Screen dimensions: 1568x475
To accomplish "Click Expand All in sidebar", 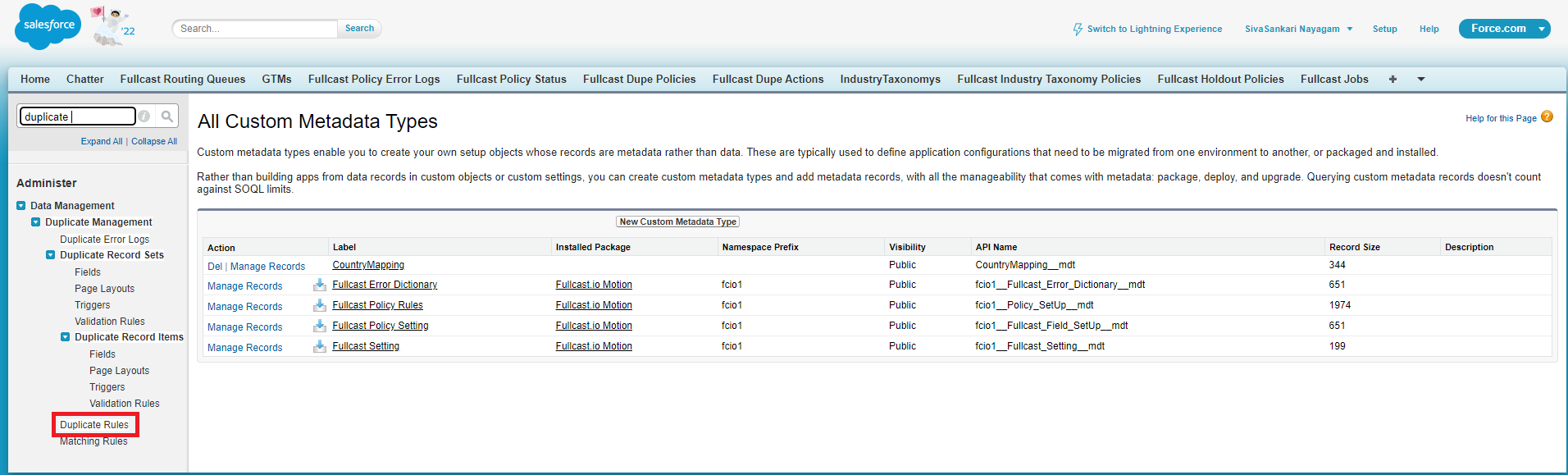I will [x=102, y=141].
